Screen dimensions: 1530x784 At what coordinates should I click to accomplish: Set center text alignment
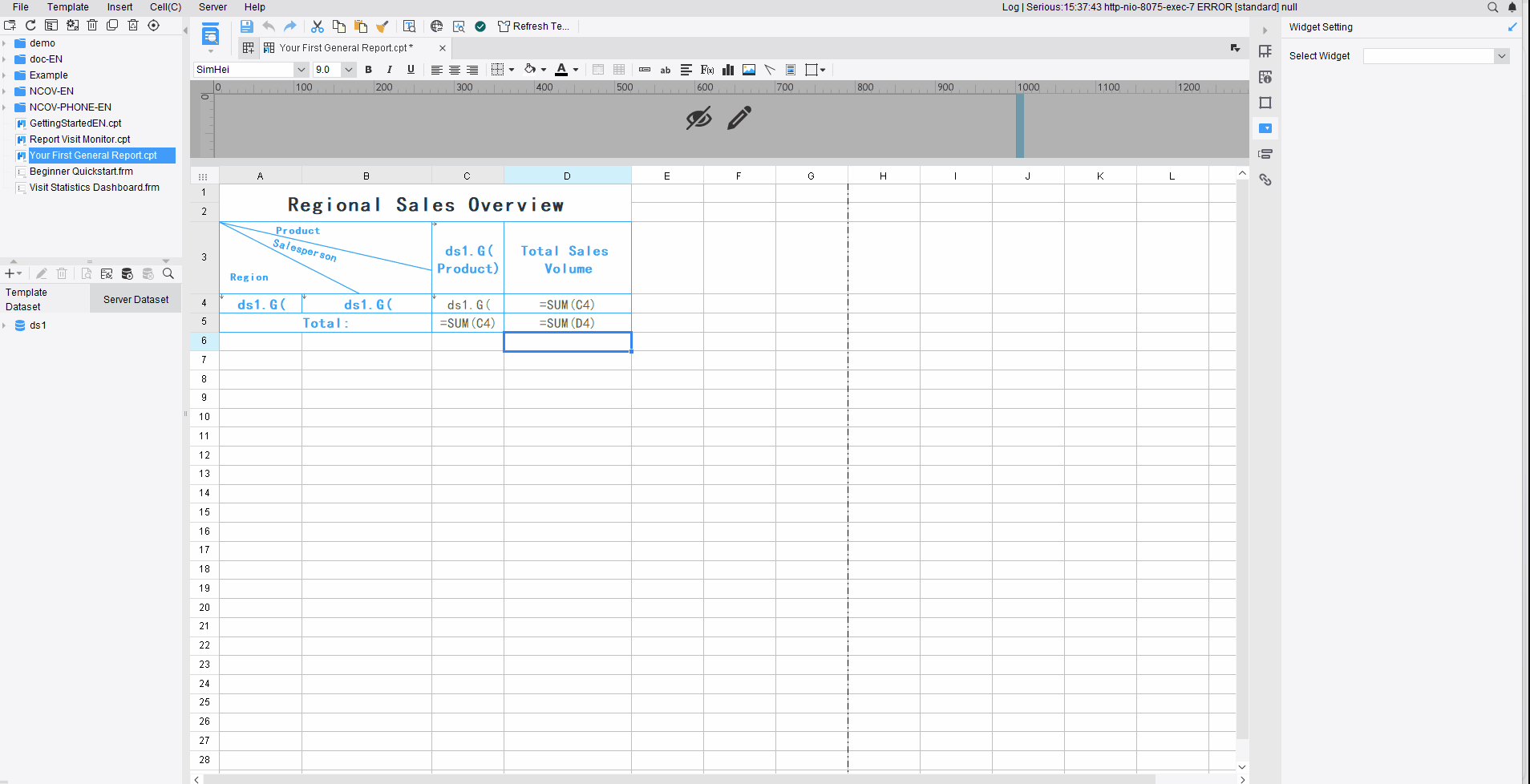455,70
